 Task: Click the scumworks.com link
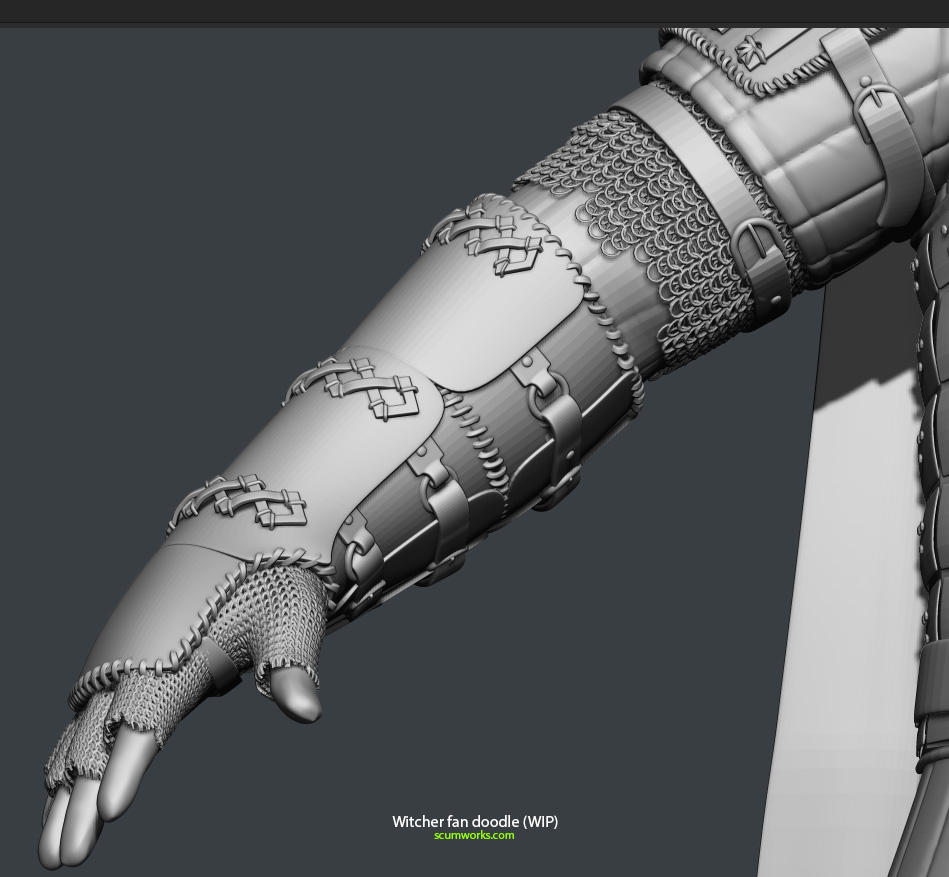tap(474, 835)
